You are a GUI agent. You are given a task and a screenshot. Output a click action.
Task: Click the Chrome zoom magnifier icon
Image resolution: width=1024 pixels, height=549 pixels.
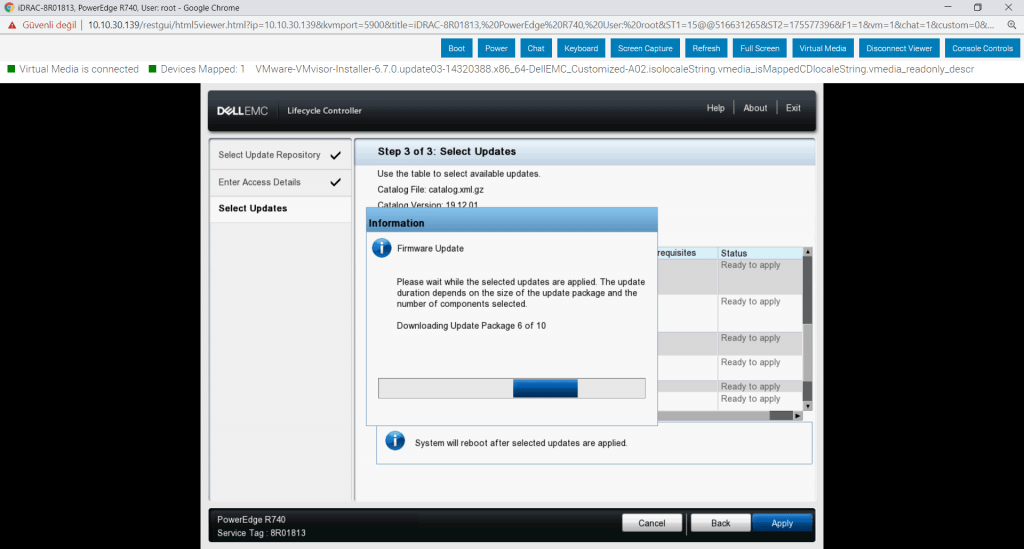(x=1012, y=24)
